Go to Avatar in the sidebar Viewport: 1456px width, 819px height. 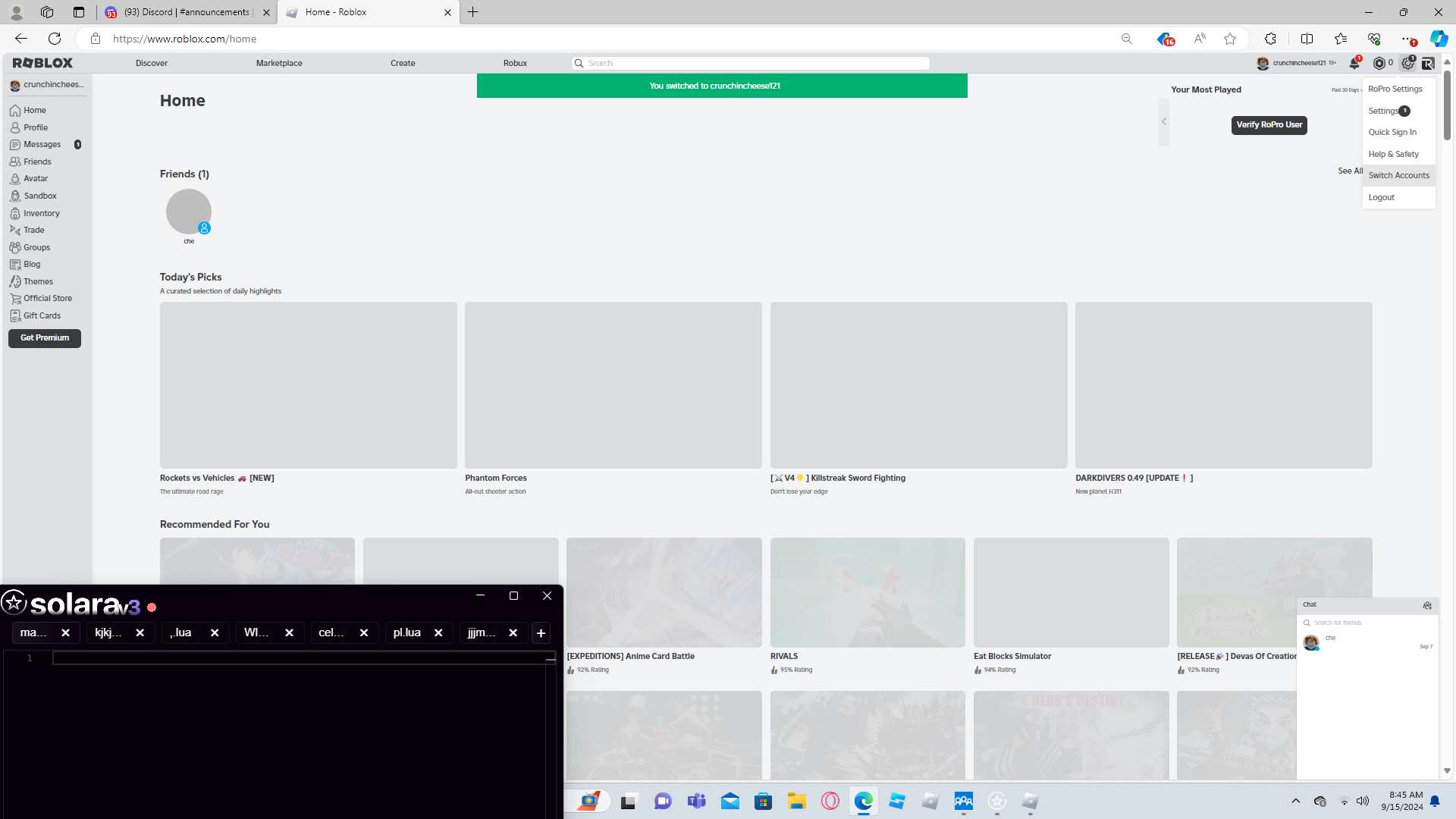(36, 178)
